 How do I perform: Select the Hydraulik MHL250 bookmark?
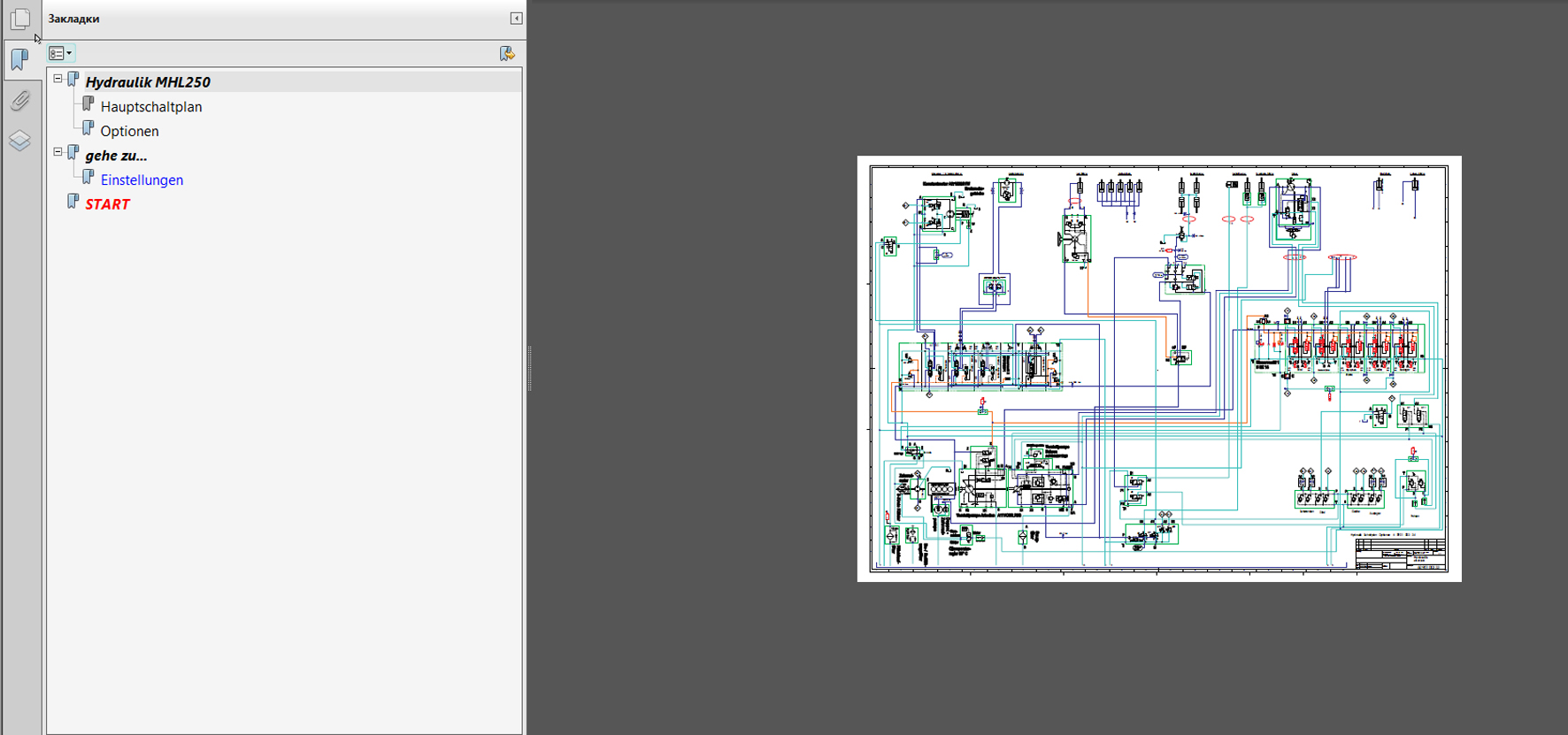click(148, 82)
